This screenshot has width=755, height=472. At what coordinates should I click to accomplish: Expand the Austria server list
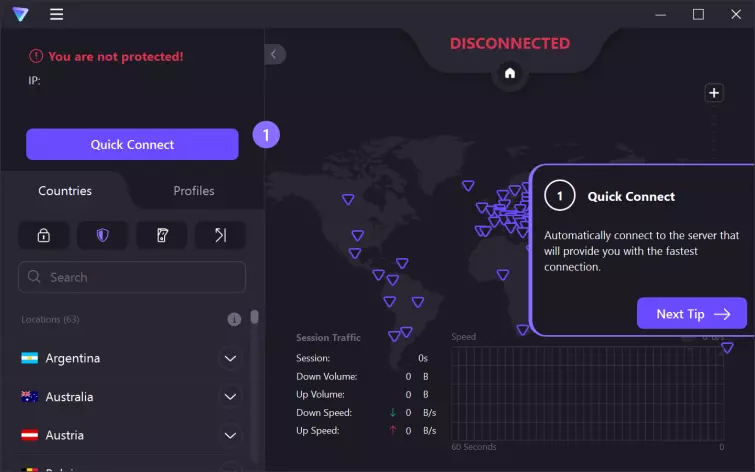click(230, 435)
